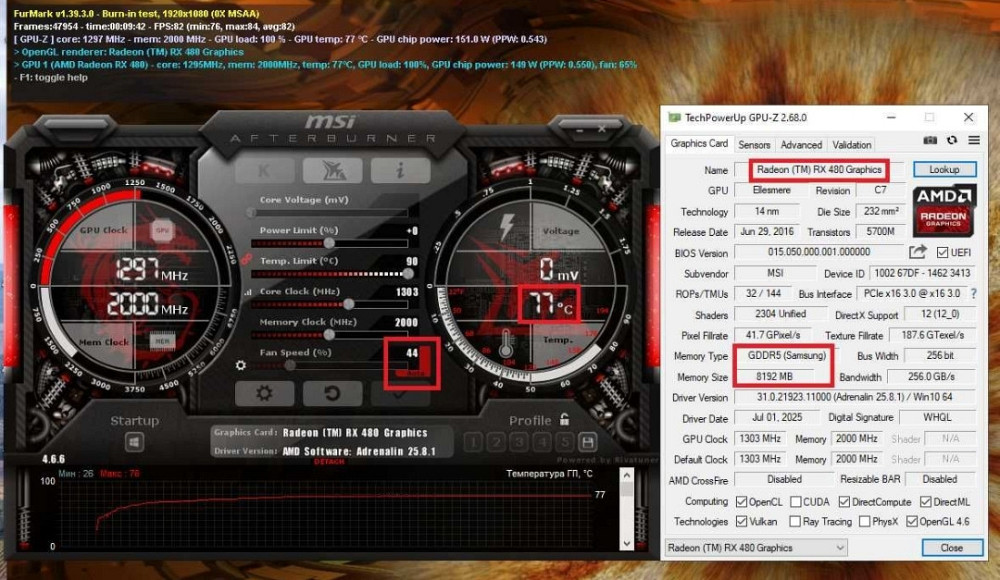Open the Validation tab
The width and height of the screenshot is (1000, 580).
[x=851, y=144]
